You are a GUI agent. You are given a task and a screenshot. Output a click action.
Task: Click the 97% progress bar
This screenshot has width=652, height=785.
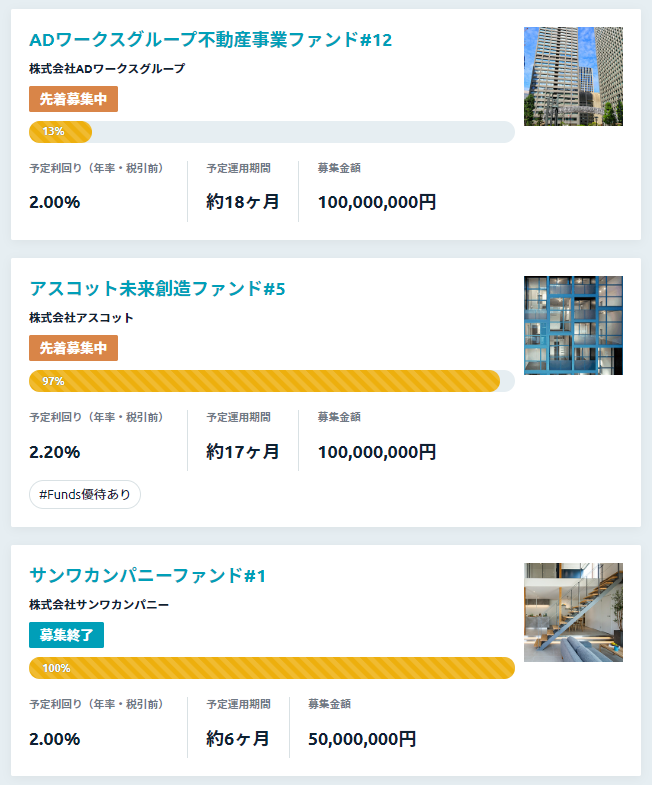pos(272,381)
